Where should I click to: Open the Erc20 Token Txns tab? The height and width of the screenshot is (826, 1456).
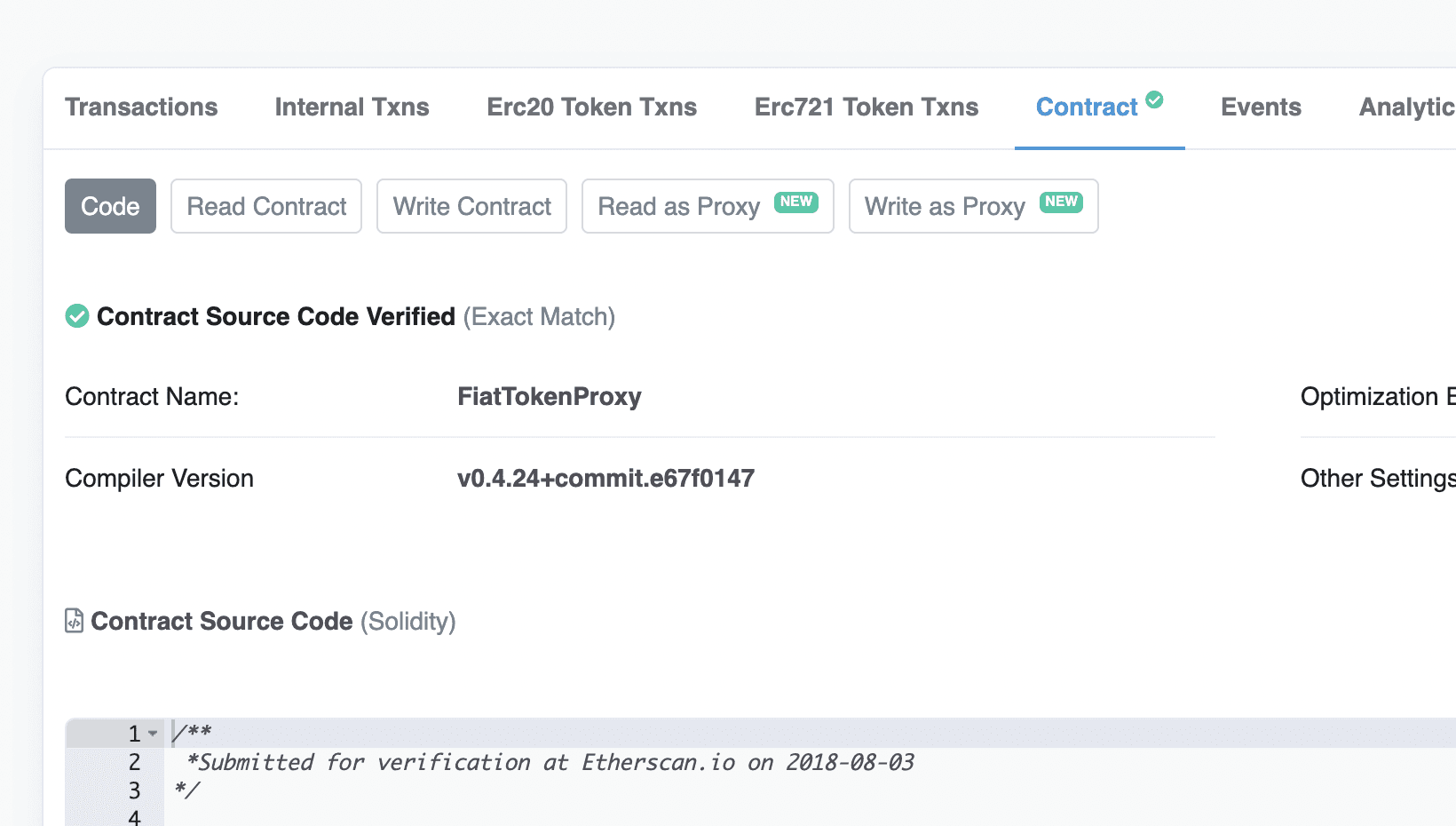click(x=592, y=107)
